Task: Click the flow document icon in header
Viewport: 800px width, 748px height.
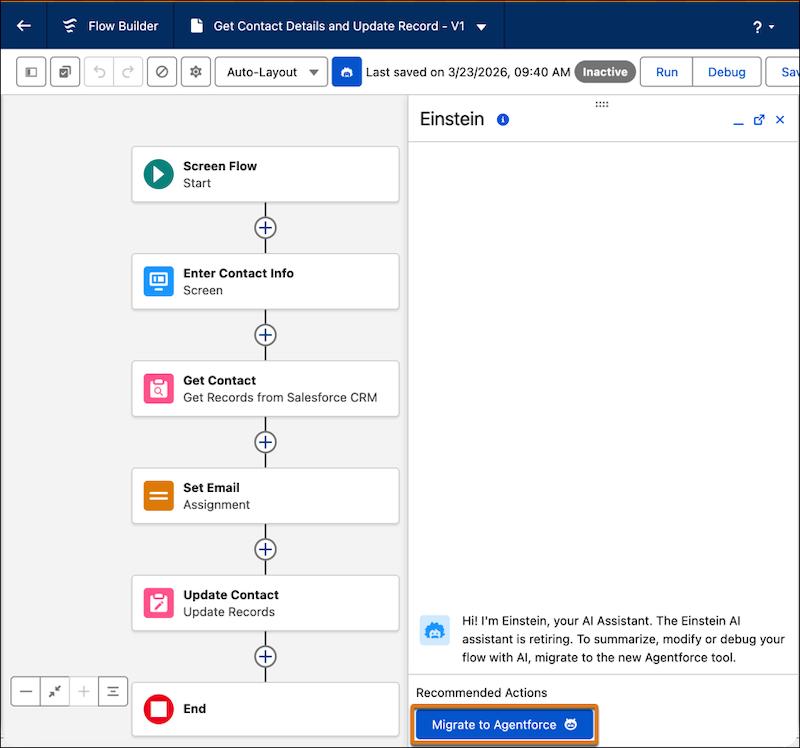Action: pyautogui.click(x=196, y=26)
